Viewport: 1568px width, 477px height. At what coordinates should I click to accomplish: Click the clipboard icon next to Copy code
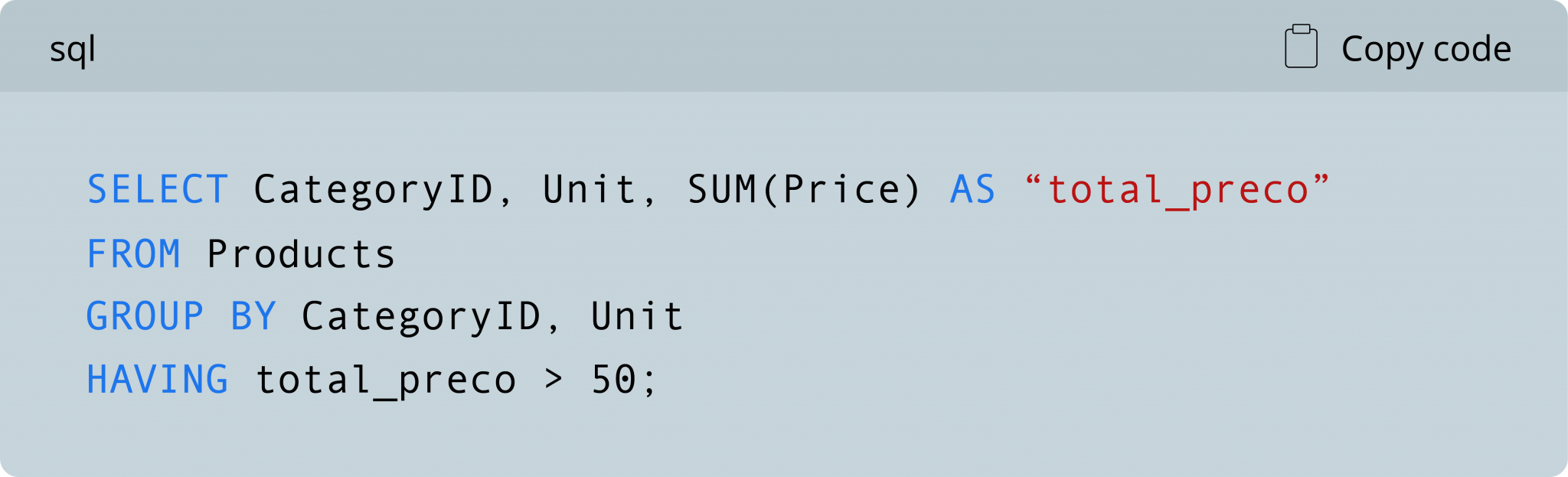(1302, 46)
